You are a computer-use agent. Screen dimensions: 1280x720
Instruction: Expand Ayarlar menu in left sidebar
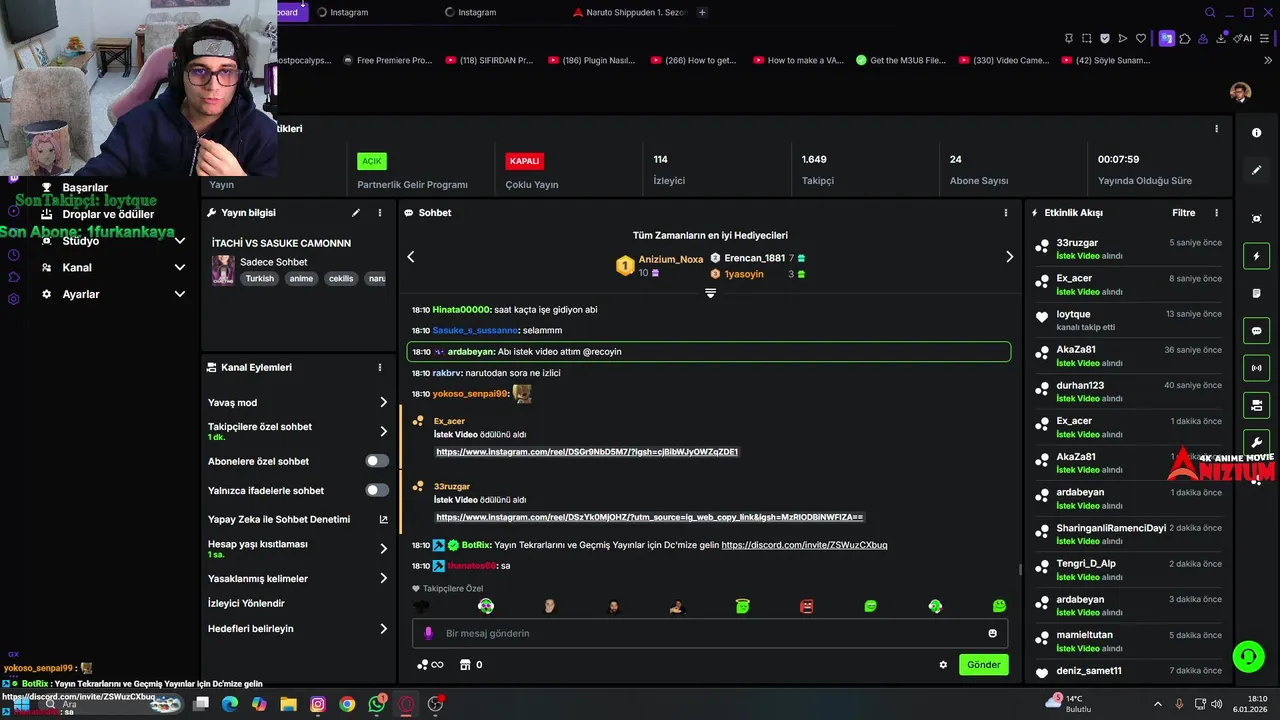coord(180,294)
